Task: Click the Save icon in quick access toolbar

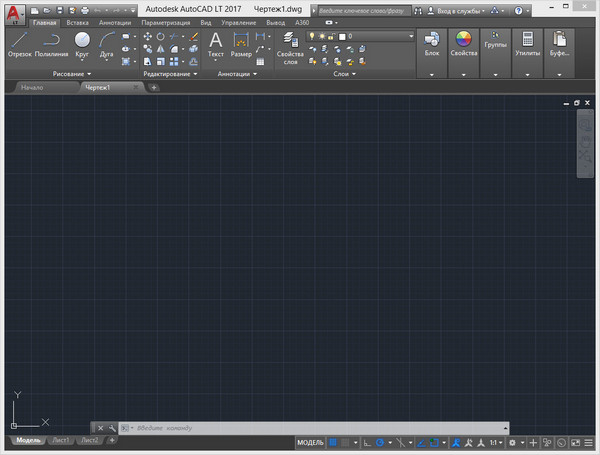Action: pos(59,11)
